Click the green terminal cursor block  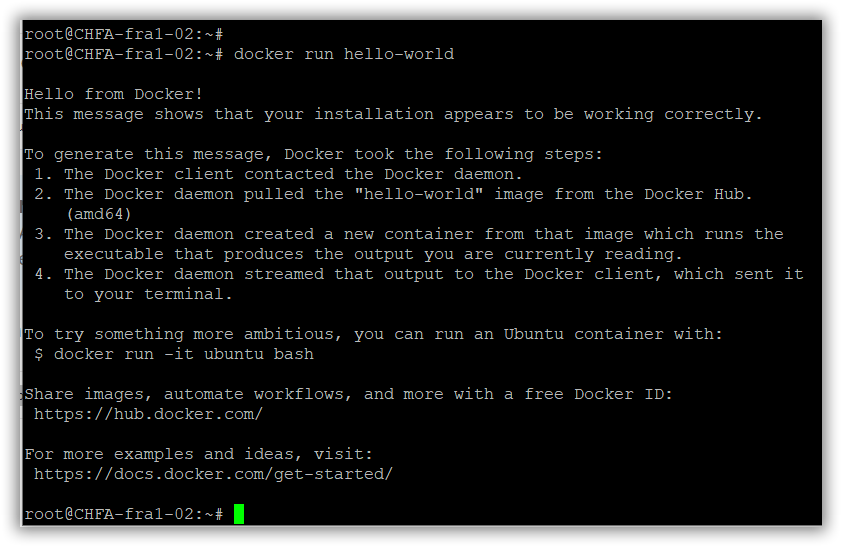[x=239, y=514]
